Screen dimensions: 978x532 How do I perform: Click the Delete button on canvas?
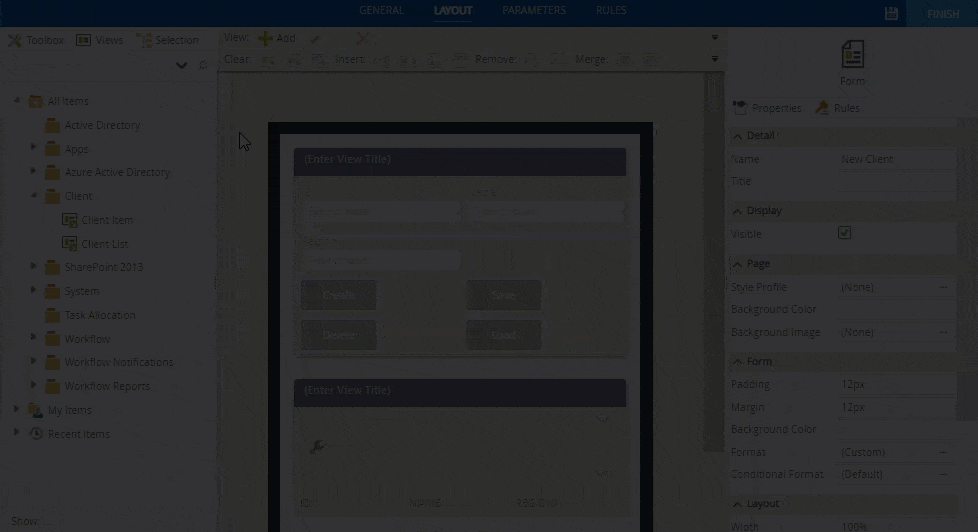click(x=339, y=335)
